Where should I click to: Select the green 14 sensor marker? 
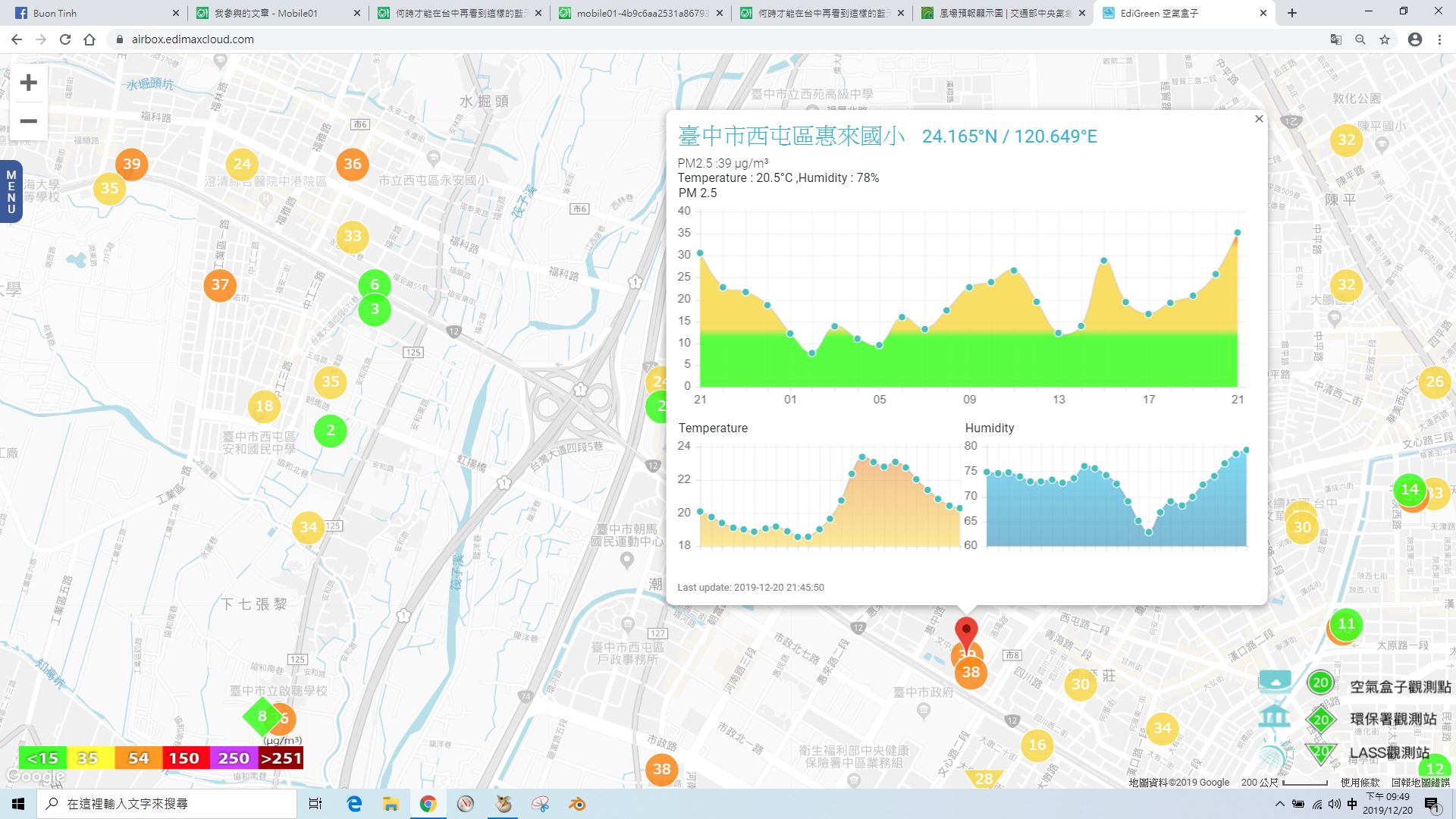(x=1410, y=490)
